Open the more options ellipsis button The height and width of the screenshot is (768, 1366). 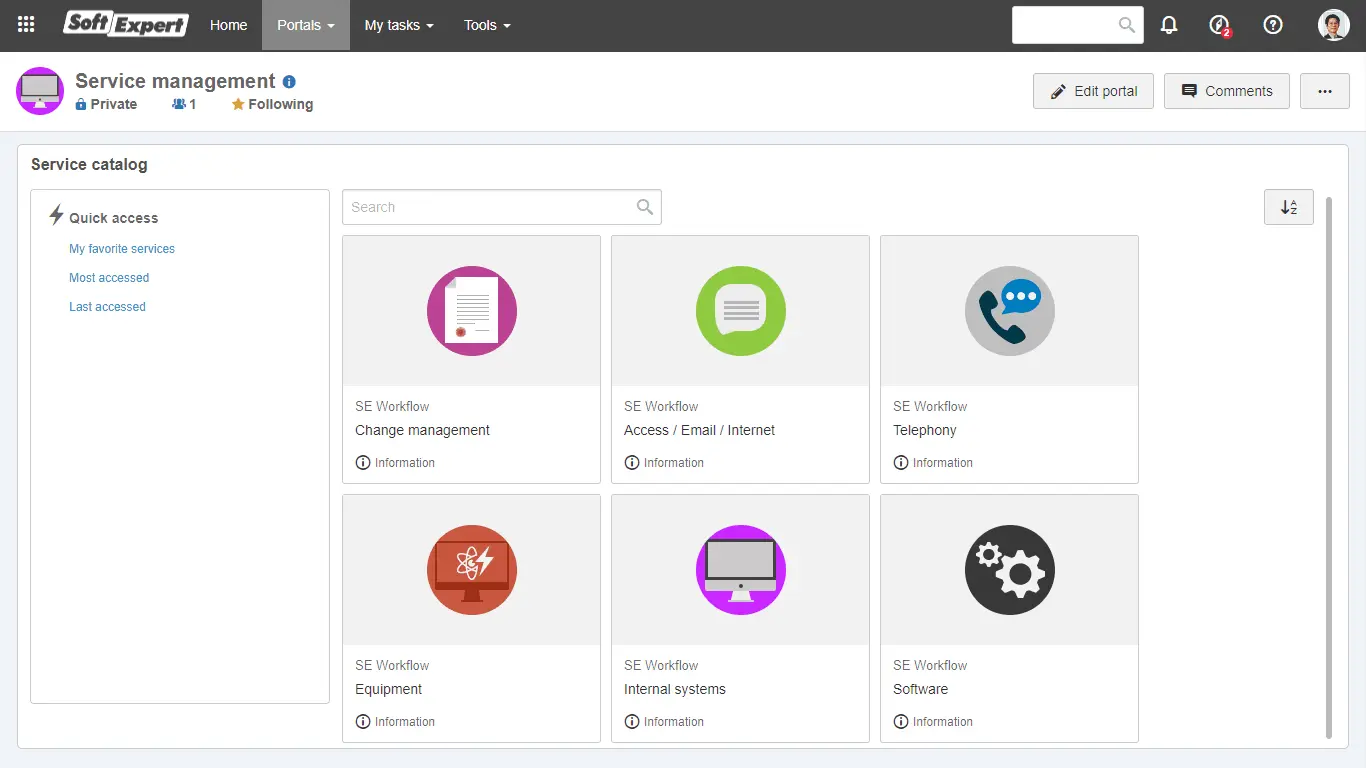[1325, 91]
